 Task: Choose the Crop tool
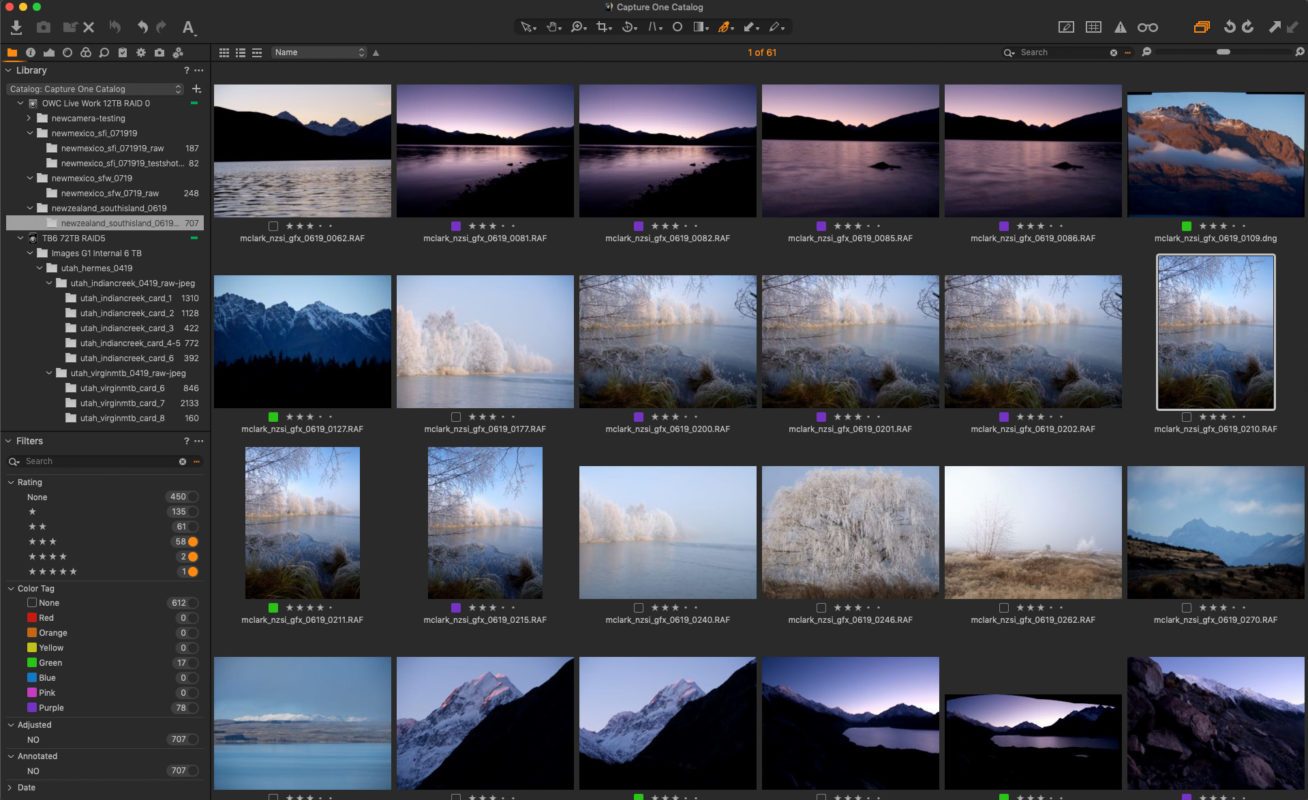603,27
